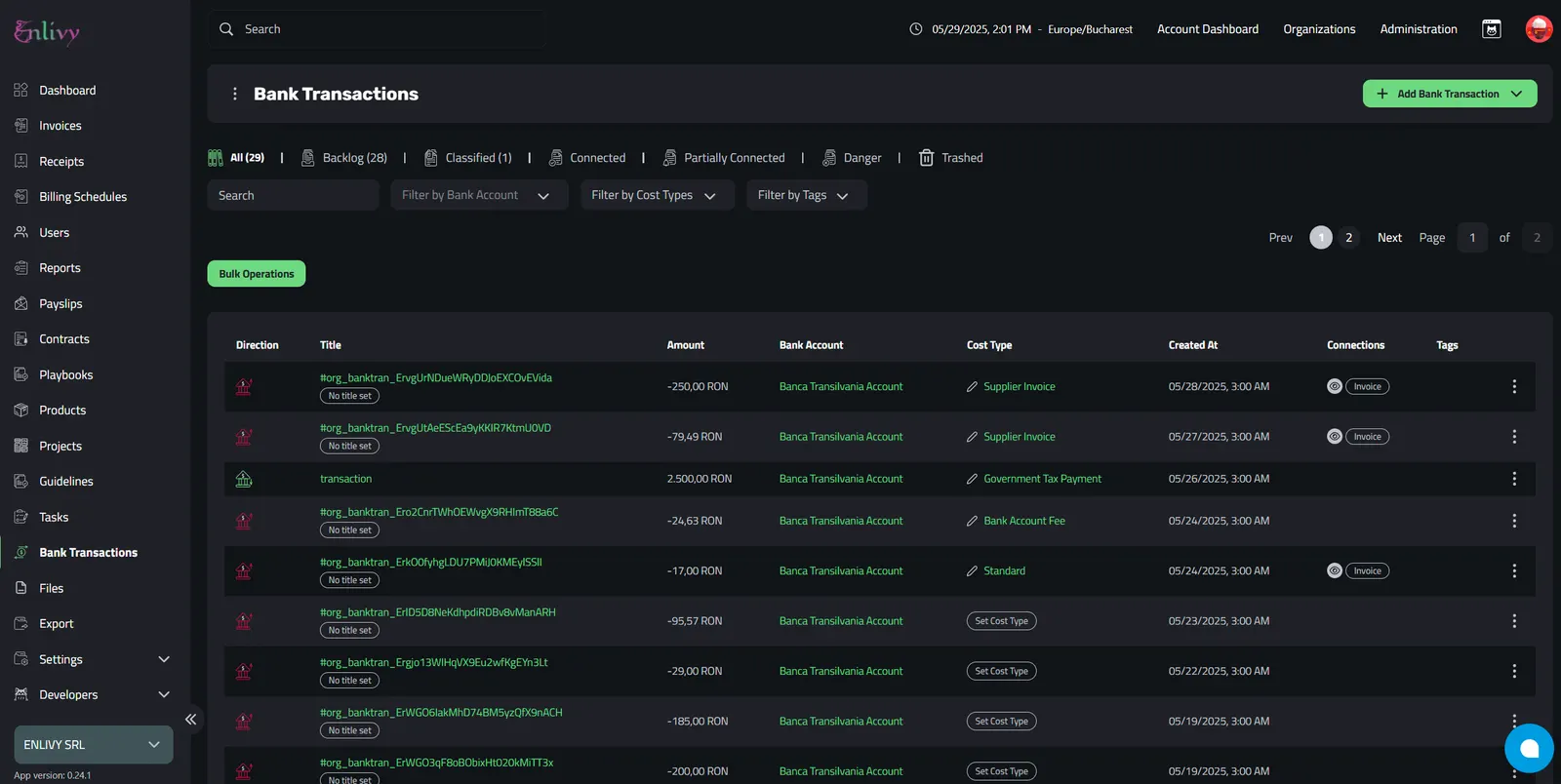Open the ENLIVY SRL organization switcher
1561x784 pixels.
(94, 745)
